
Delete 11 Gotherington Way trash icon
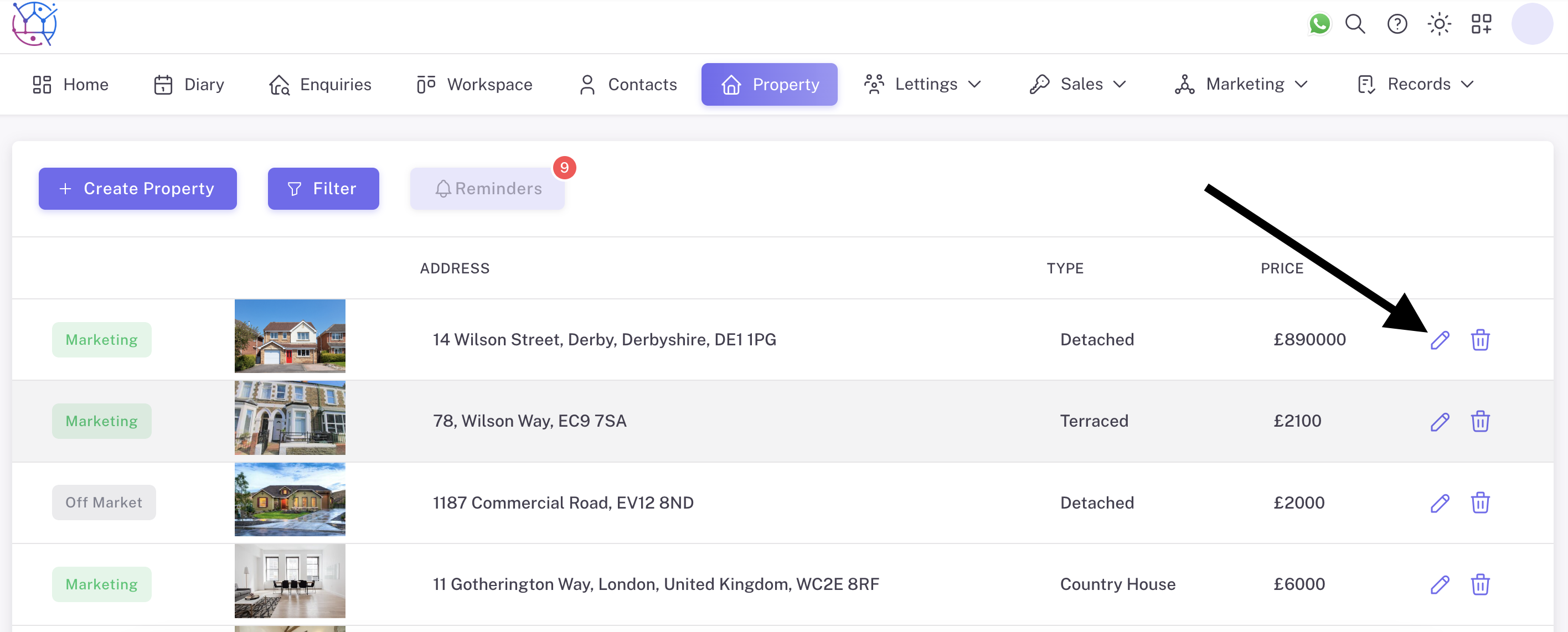(1480, 584)
